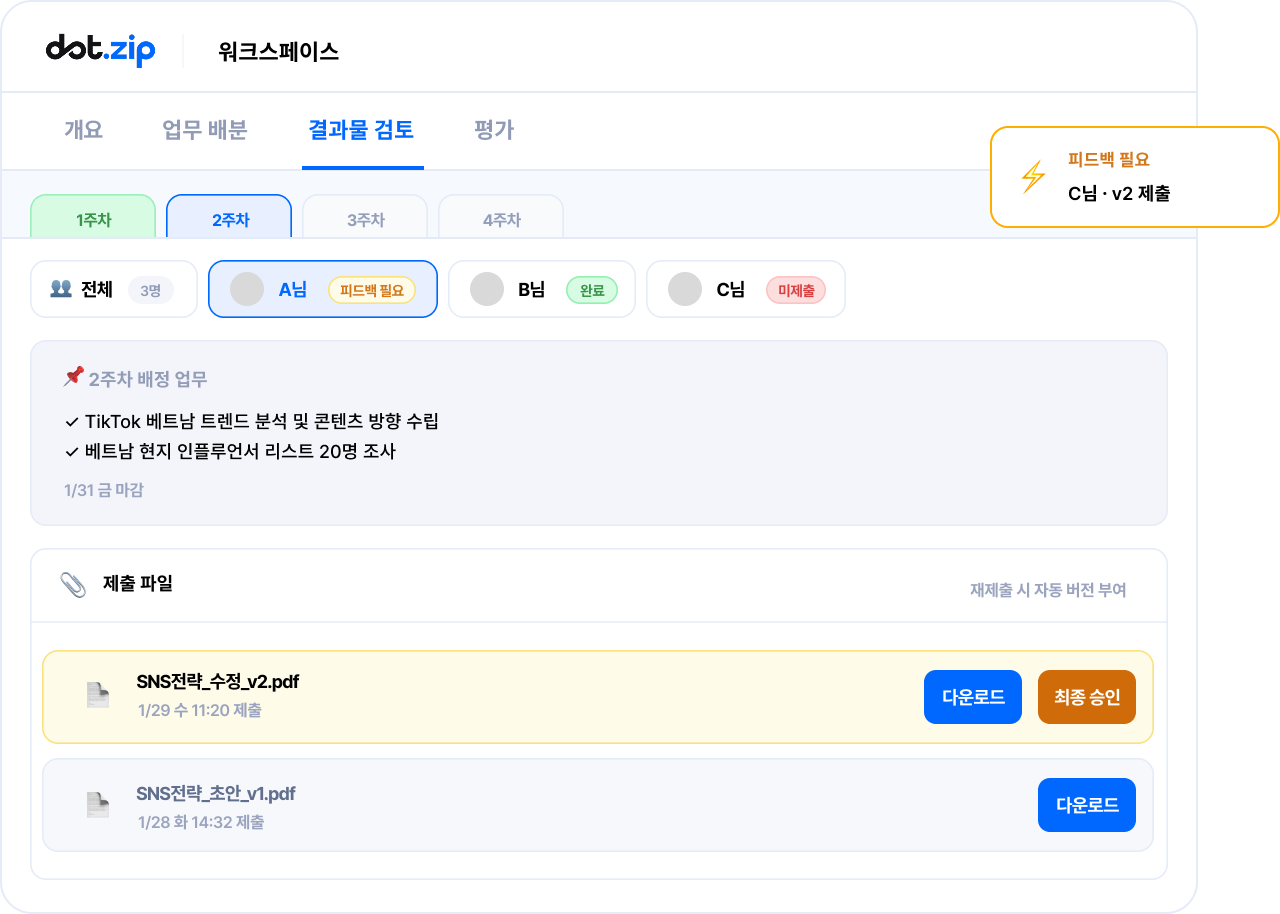Select the 2주차 week tab
1280x914 pixels.
[x=229, y=217]
